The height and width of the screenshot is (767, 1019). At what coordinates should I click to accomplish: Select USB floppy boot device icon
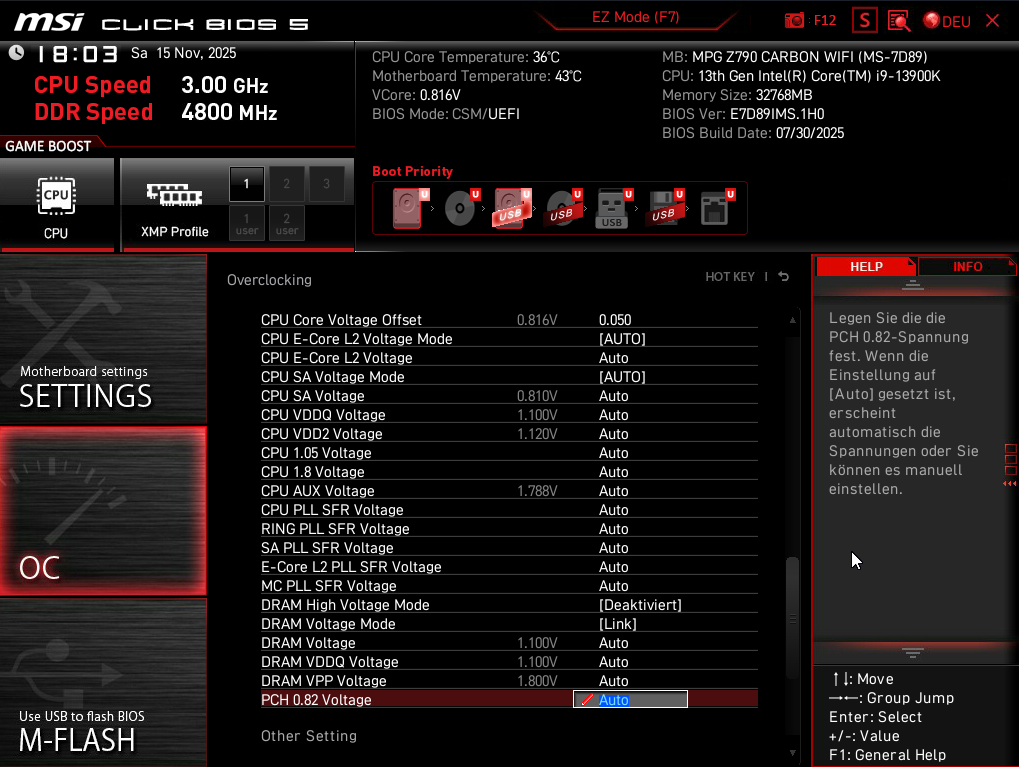coord(664,208)
